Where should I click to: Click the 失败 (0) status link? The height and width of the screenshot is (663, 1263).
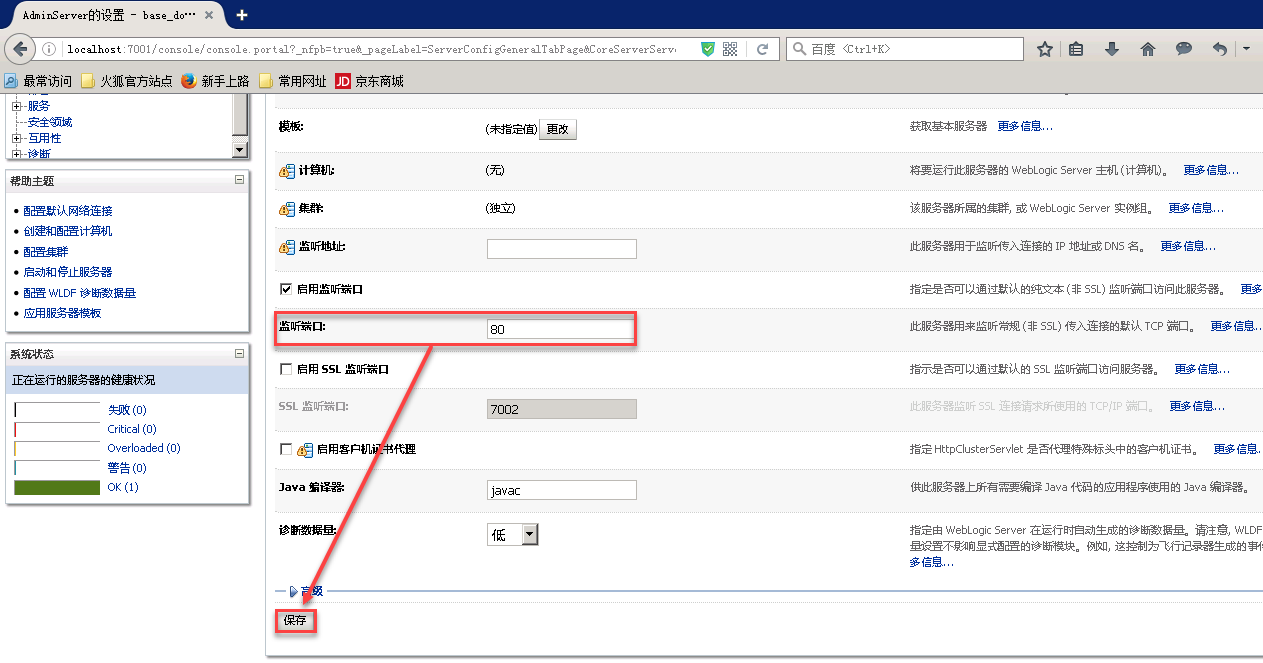tap(127, 410)
